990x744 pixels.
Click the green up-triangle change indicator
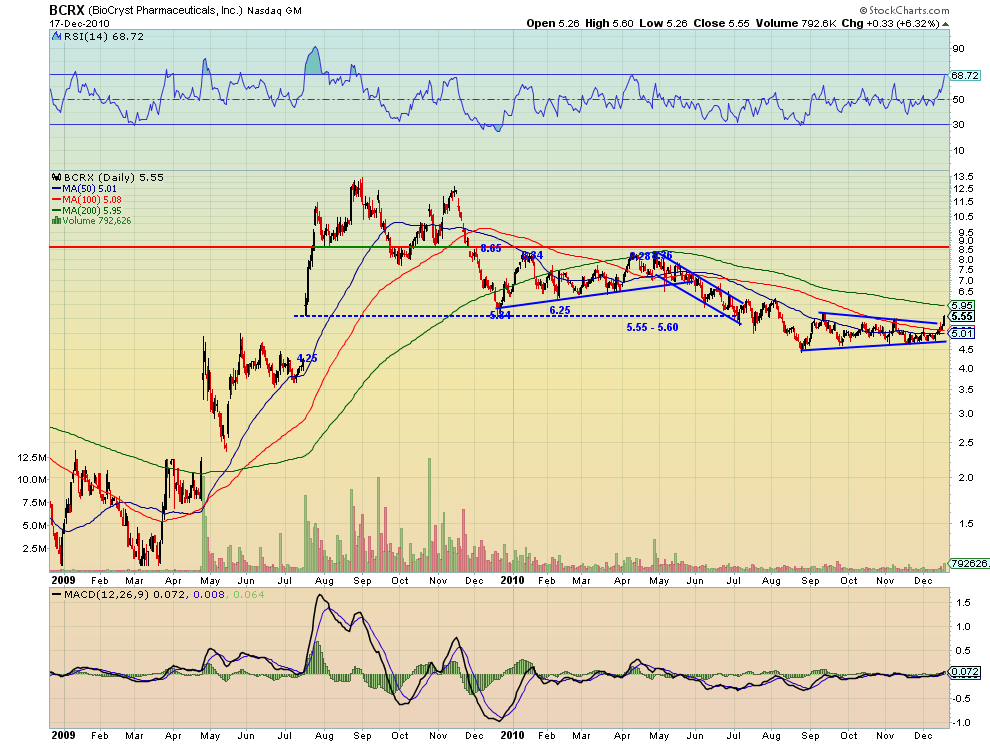[x=945, y=24]
